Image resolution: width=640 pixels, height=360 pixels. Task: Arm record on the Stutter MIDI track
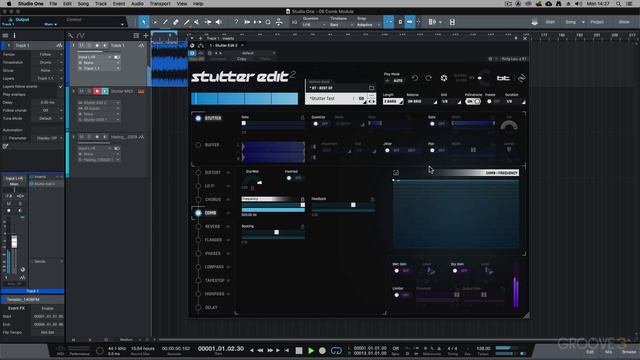(97, 91)
